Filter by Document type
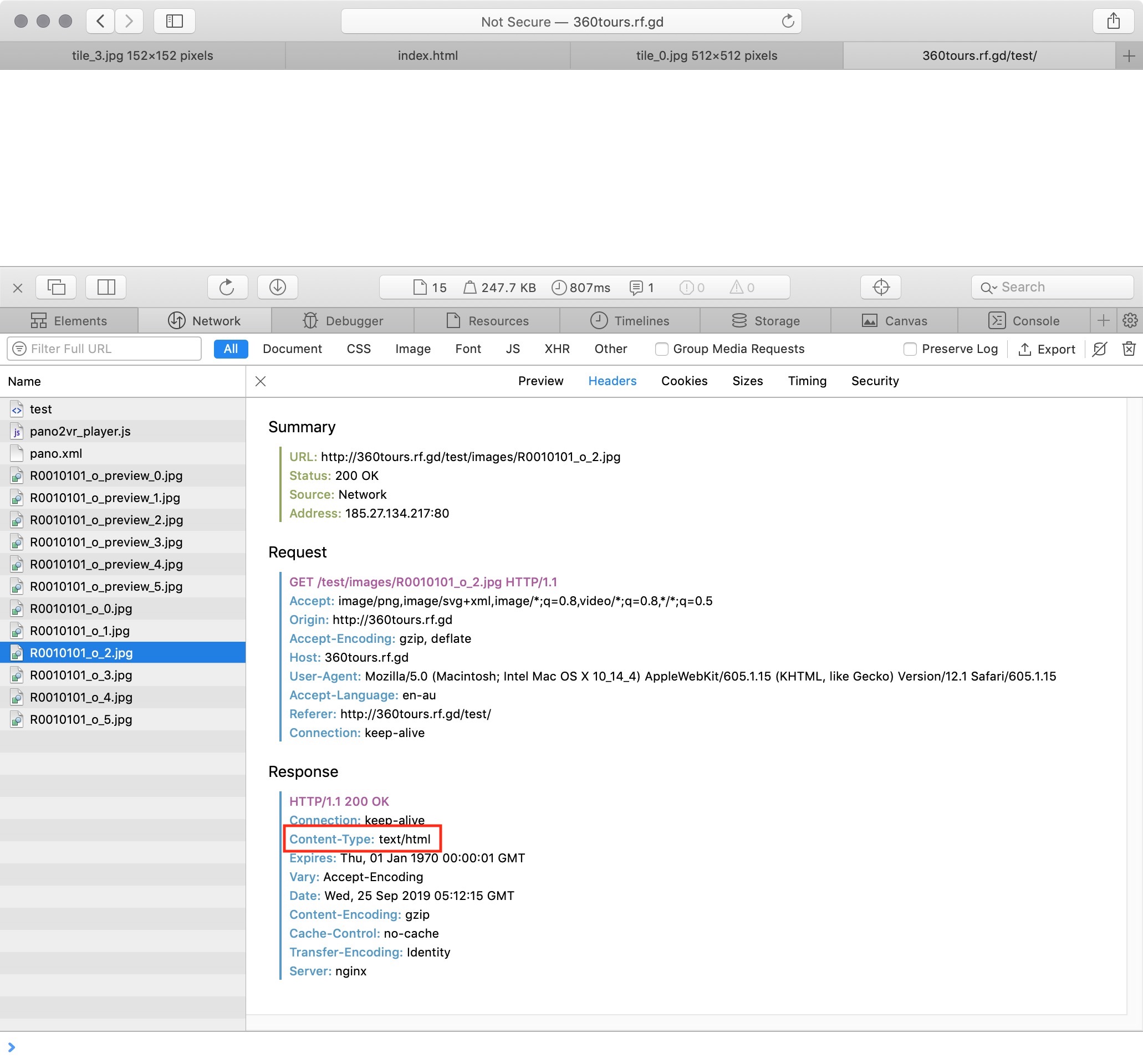Screen dimensions: 1143x1064 pos(292,349)
